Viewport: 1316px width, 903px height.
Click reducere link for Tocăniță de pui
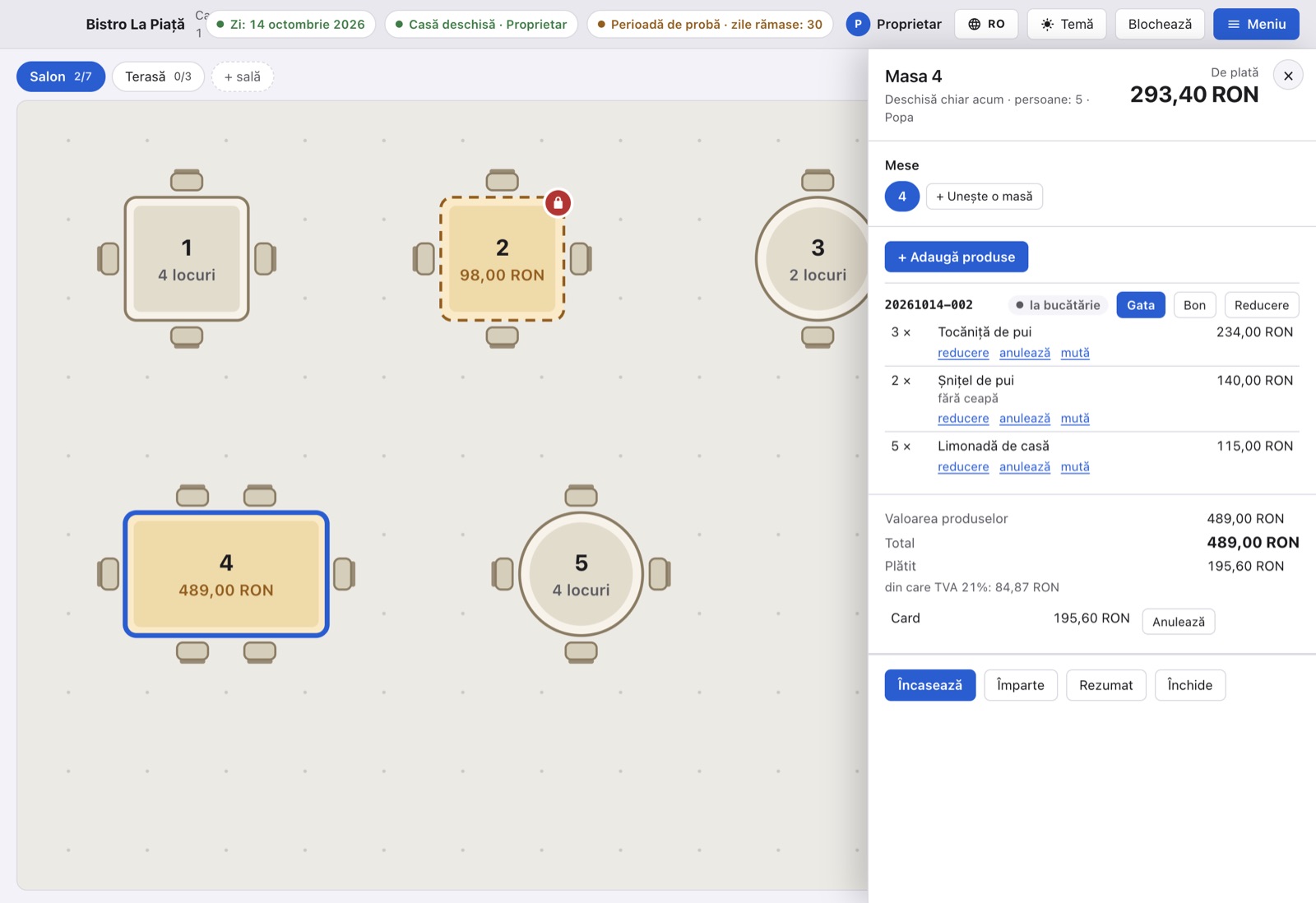coord(963,353)
